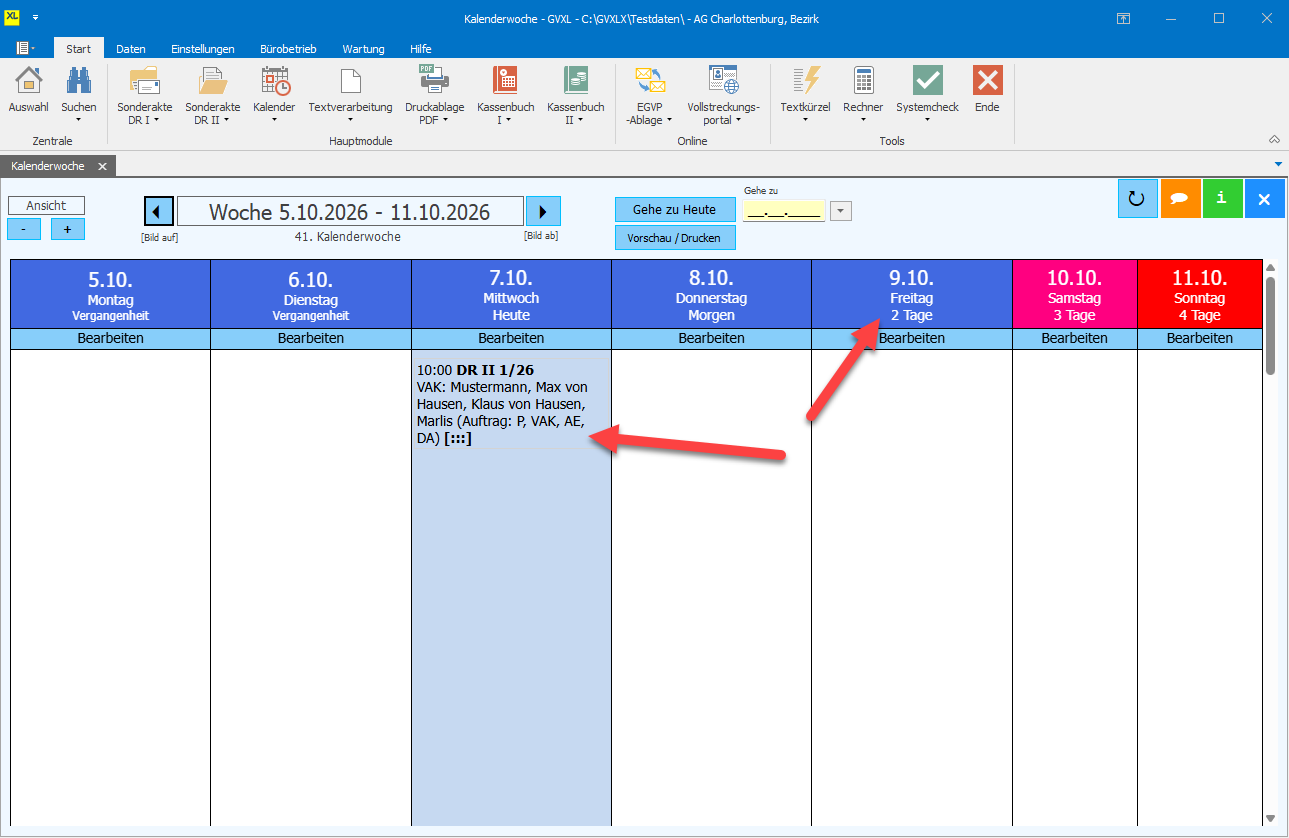Click Gehe zu Heute button
This screenshot has width=1289, height=838.
coord(675,210)
